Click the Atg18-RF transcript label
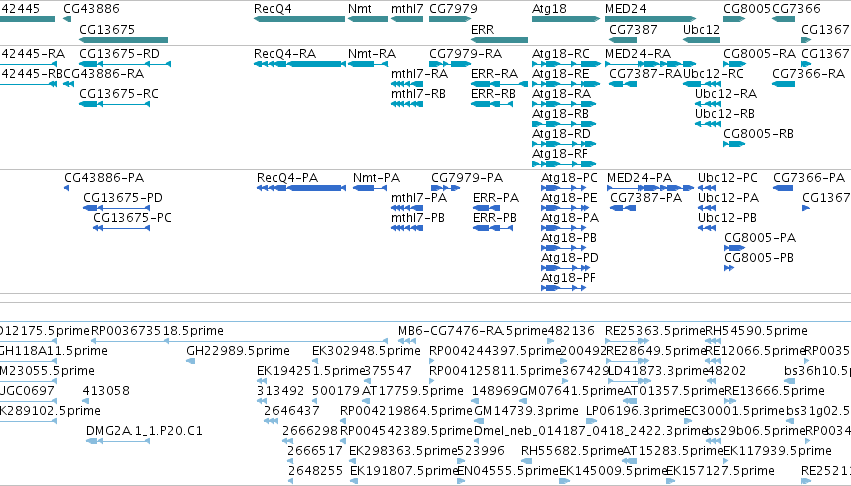The image size is (851, 486). click(560, 154)
